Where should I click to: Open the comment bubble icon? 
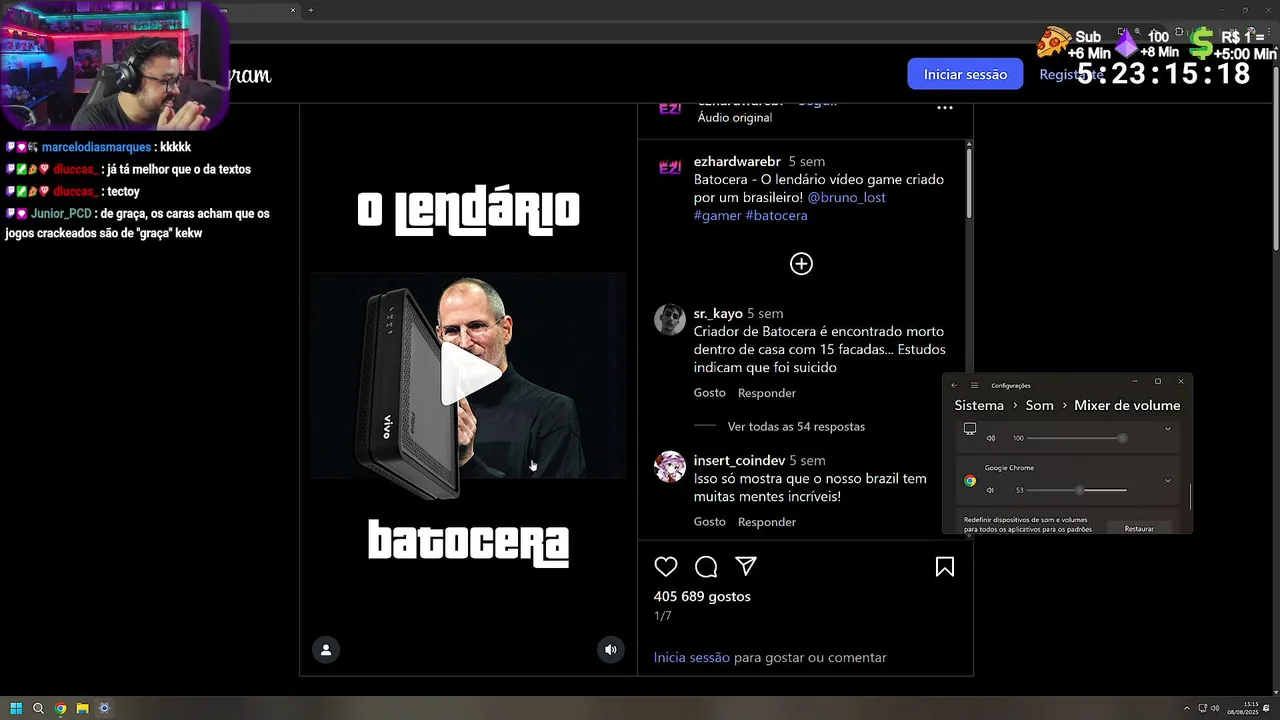pos(706,567)
